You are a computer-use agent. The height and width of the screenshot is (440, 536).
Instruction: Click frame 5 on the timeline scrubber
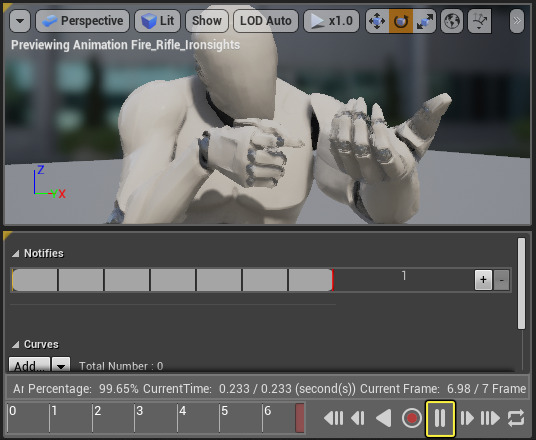(224, 411)
